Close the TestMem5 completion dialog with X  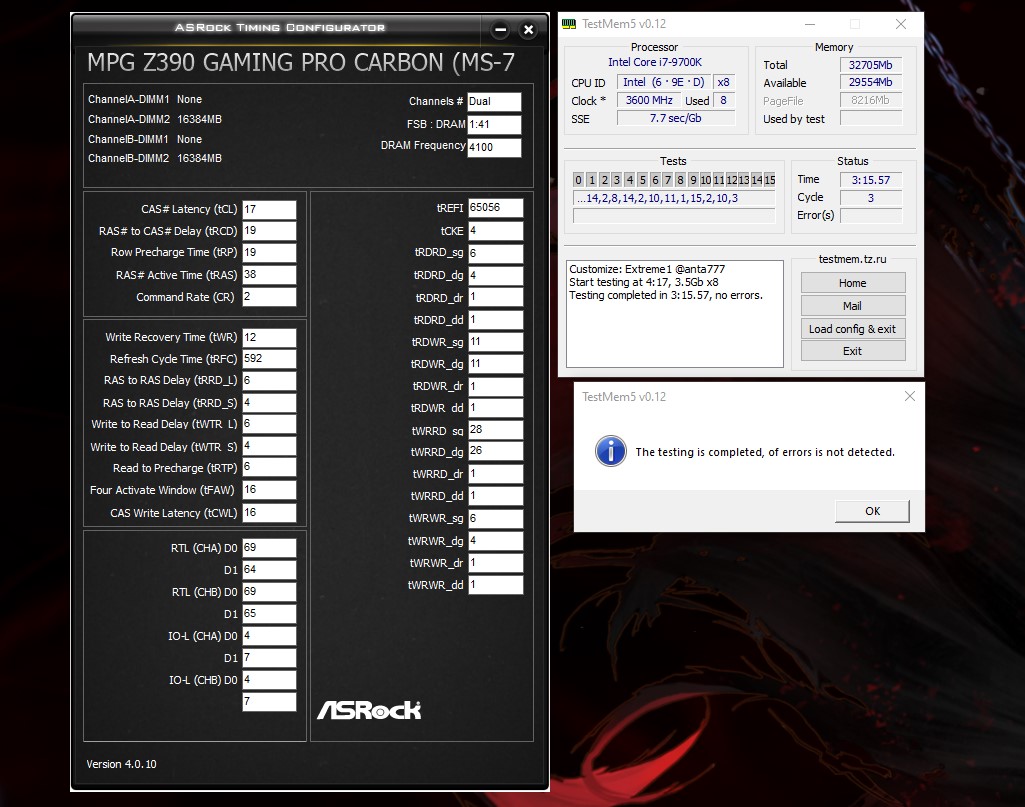(x=909, y=396)
